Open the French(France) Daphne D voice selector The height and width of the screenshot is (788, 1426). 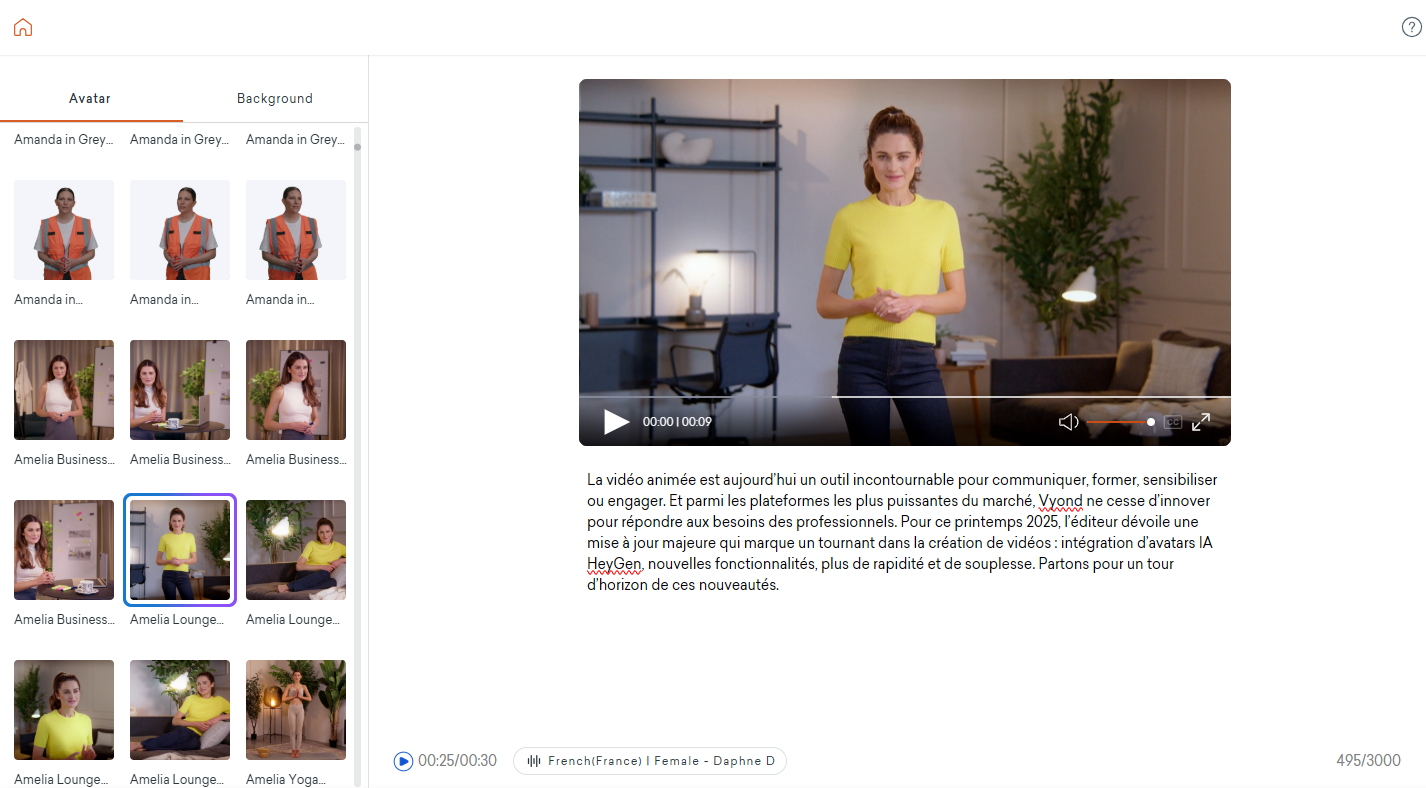point(650,761)
